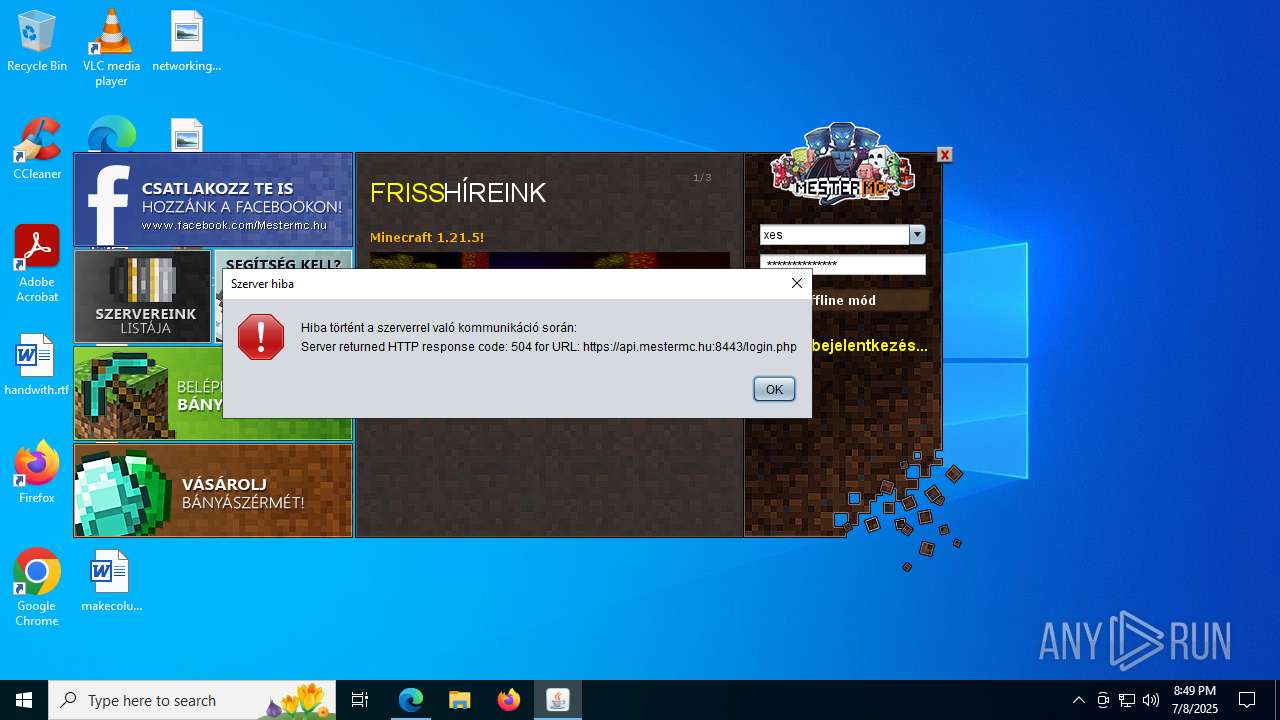Viewport: 1280px width, 720px height.
Task: Click the 1/3 news page indicator
Action: 702,178
